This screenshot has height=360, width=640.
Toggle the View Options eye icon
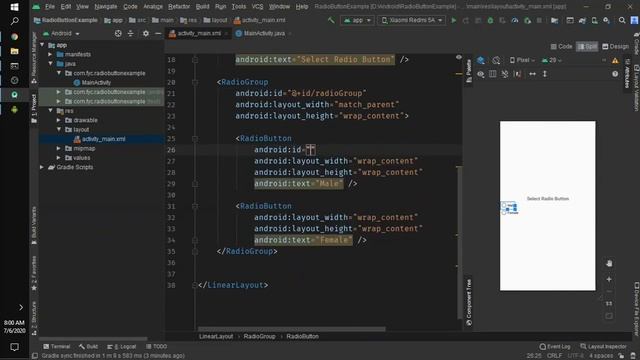click(x=481, y=74)
